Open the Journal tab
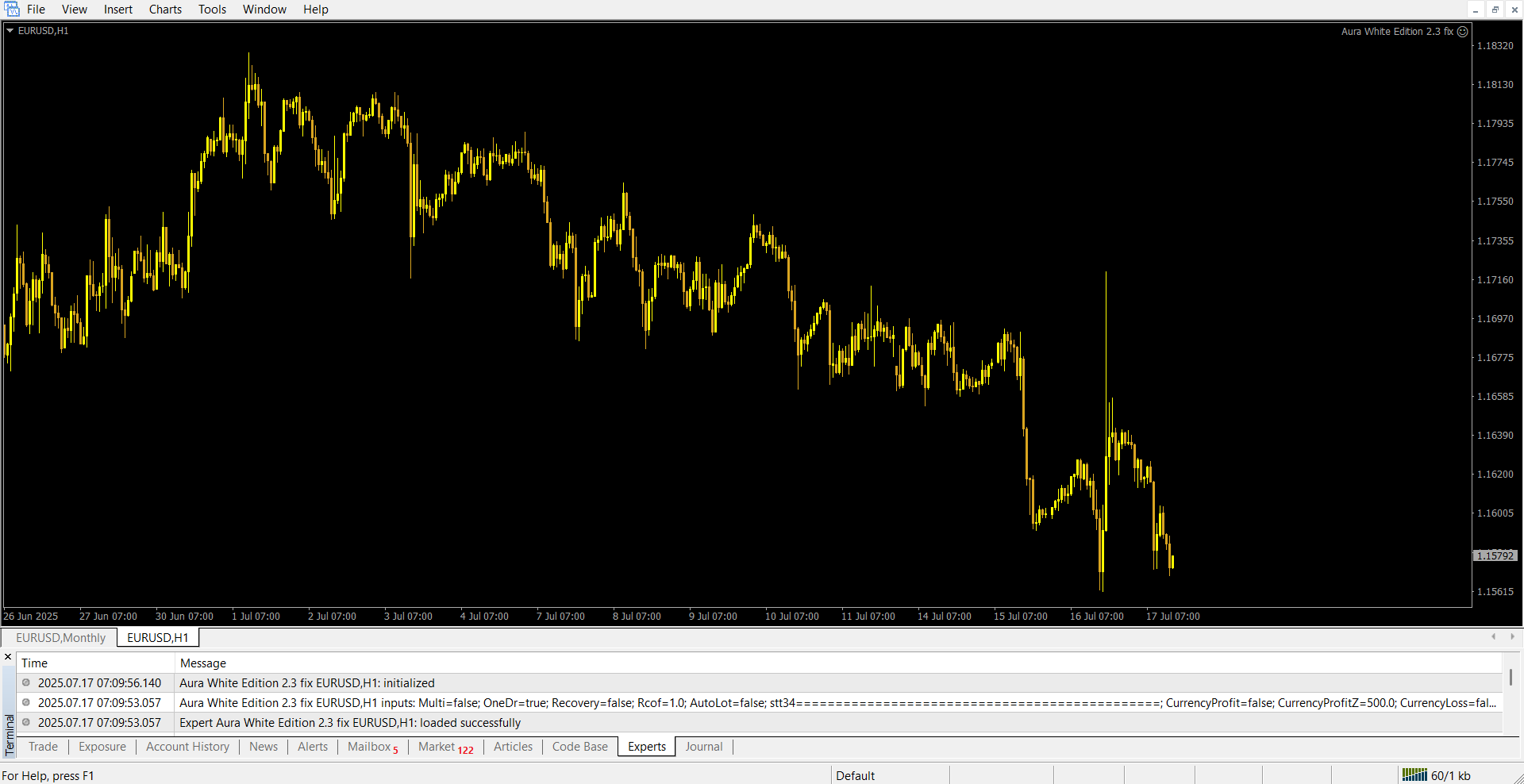Viewport: 1524px width, 784px height. [704, 747]
